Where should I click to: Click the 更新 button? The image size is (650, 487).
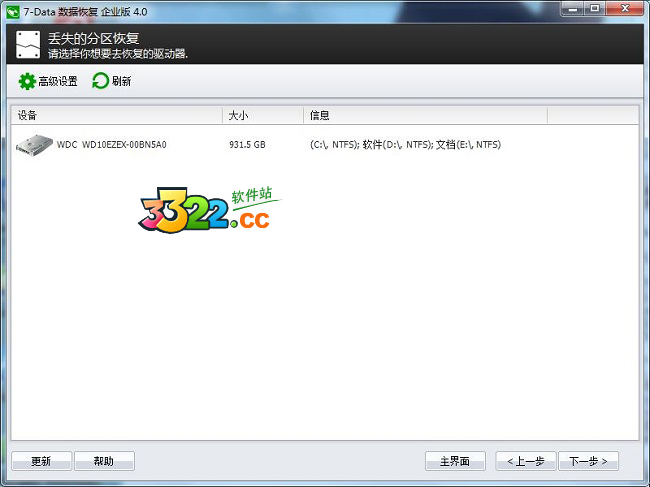(41, 461)
